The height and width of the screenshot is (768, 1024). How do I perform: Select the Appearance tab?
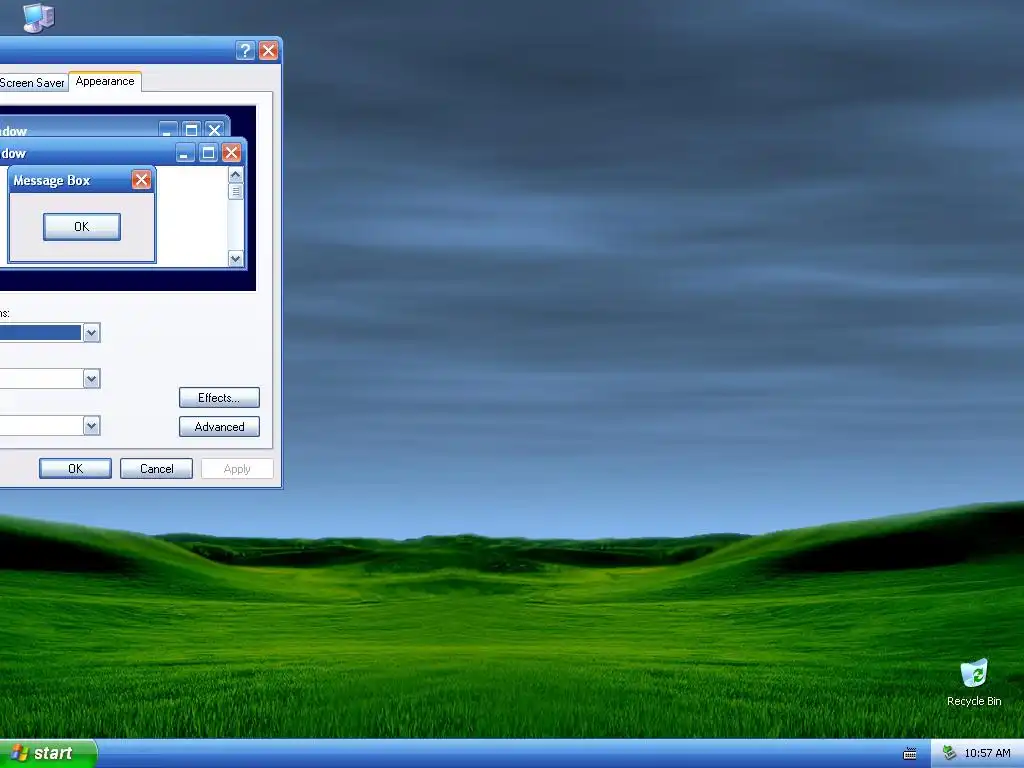click(105, 81)
